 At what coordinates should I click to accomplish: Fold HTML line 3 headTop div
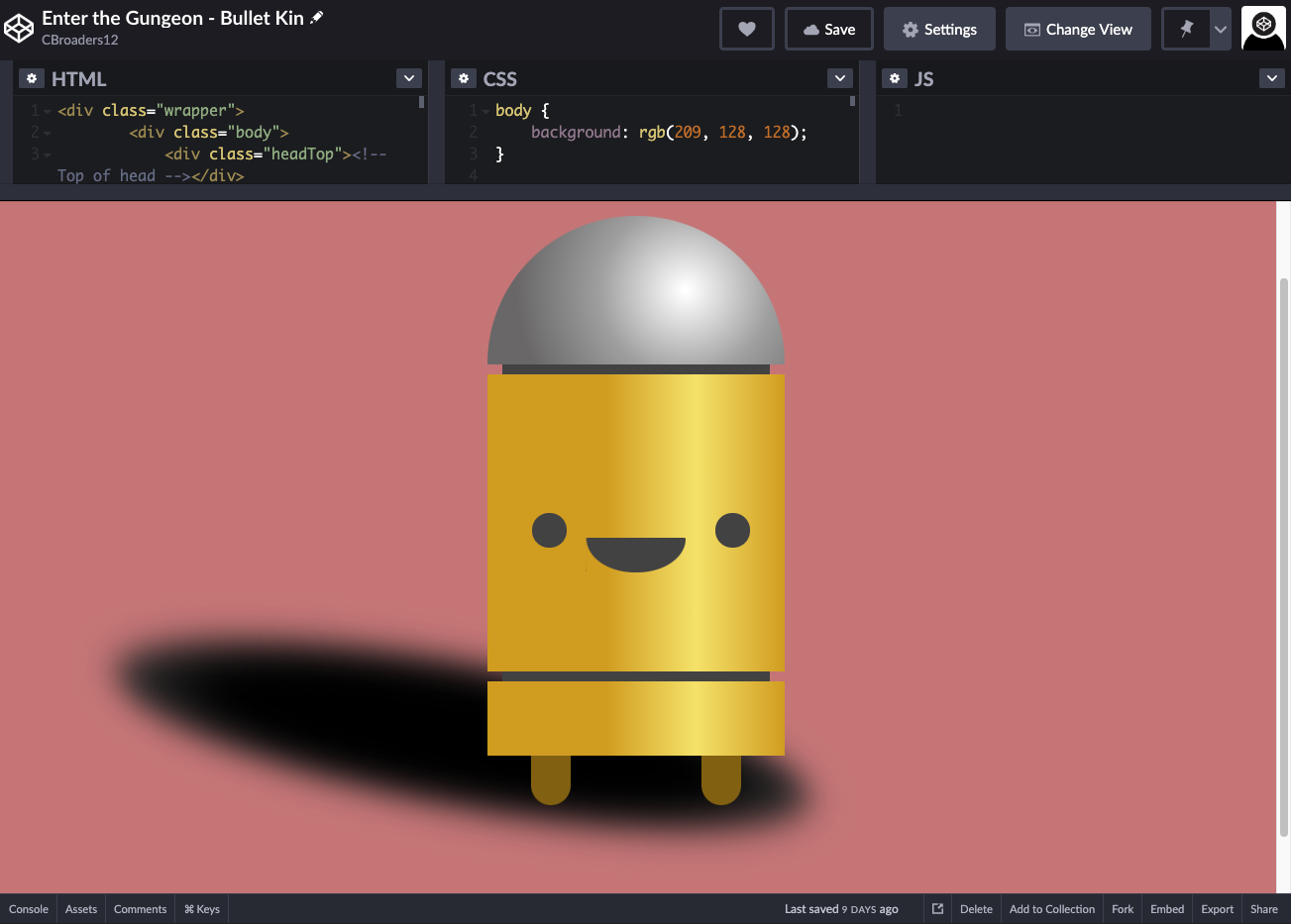[48, 154]
